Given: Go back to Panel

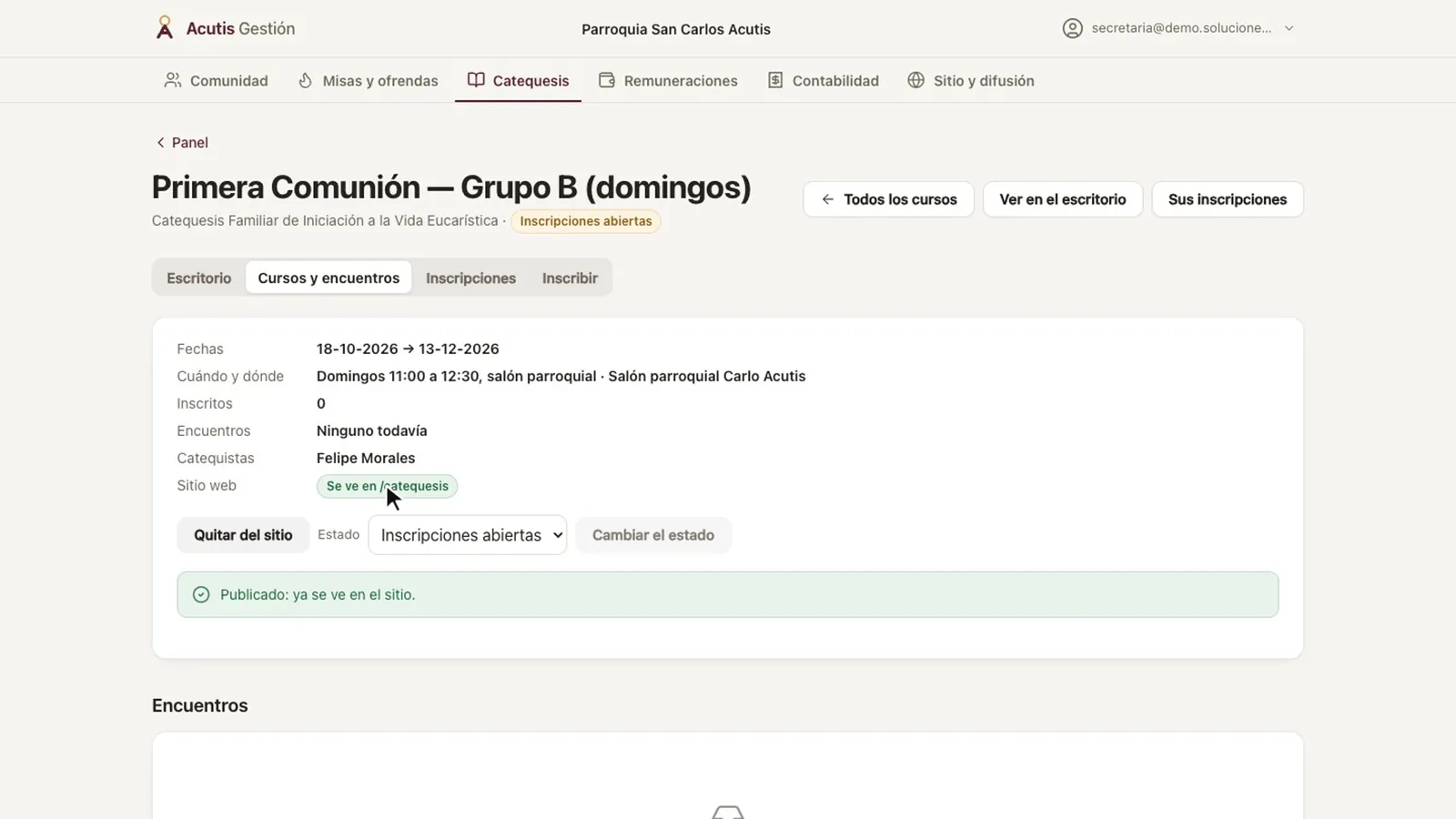Looking at the screenshot, I should point(182,142).
